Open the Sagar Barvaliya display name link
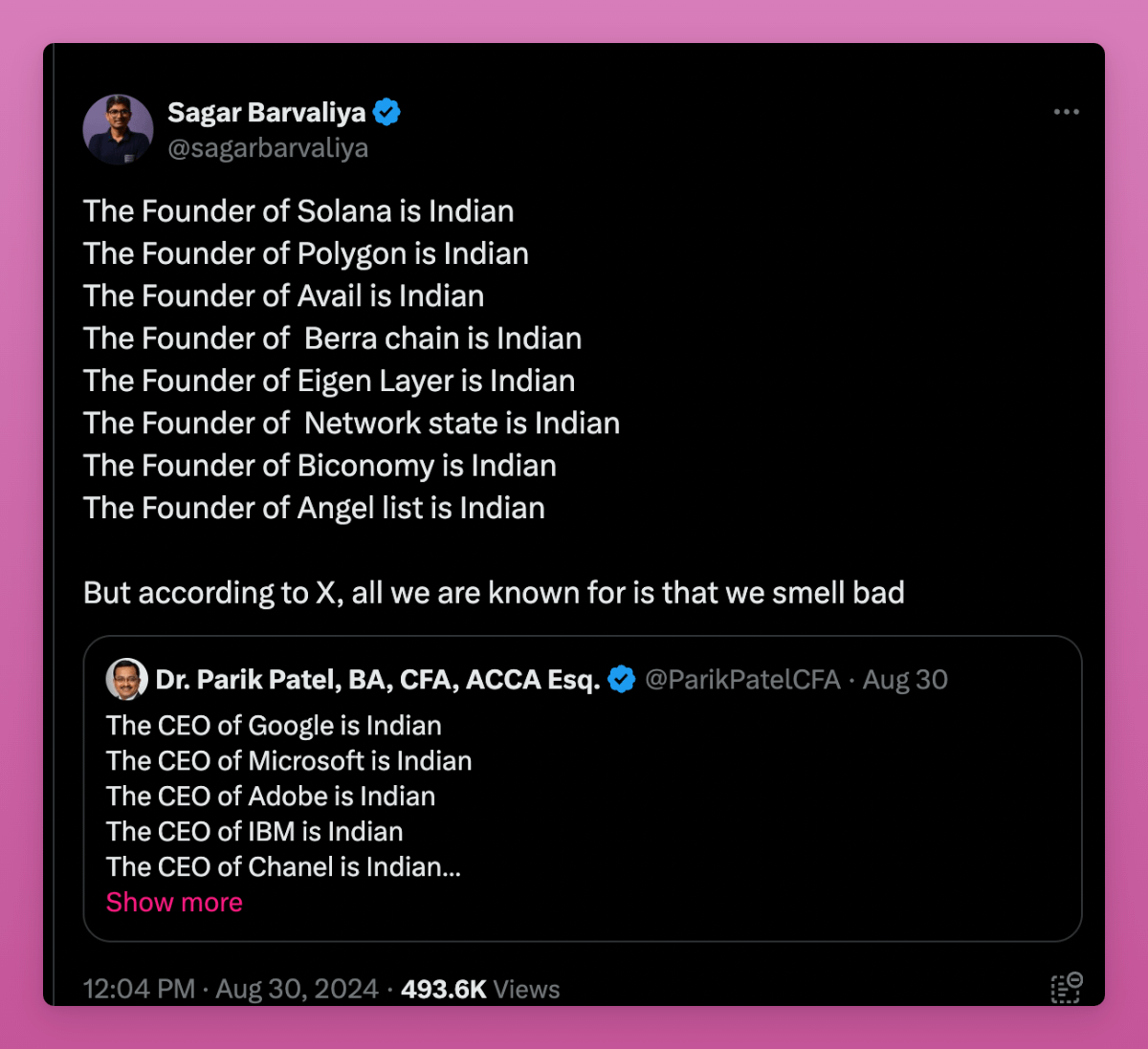 [x=266, y=113]
